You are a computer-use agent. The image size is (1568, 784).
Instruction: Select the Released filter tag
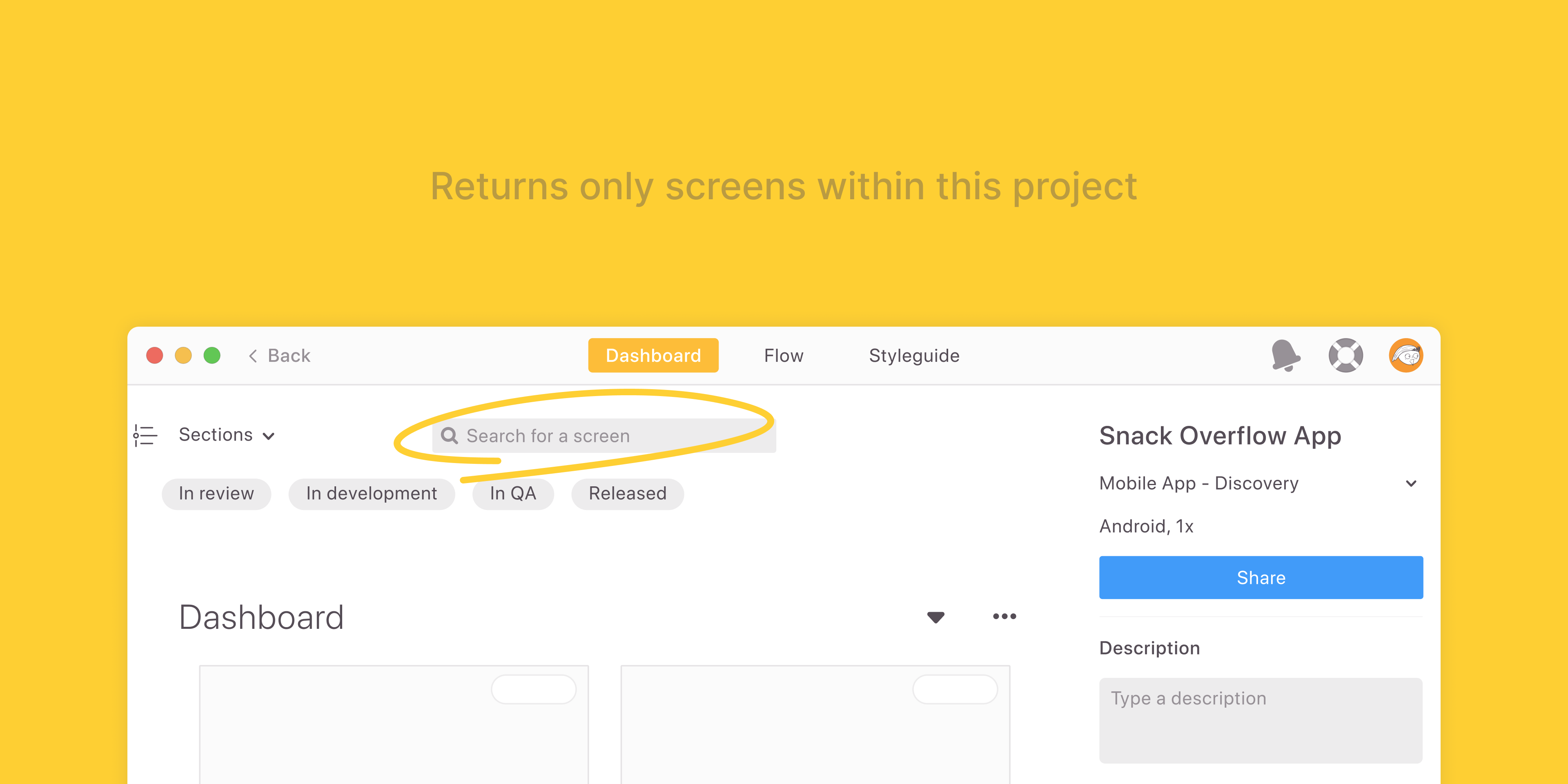(x=627, y=492)
